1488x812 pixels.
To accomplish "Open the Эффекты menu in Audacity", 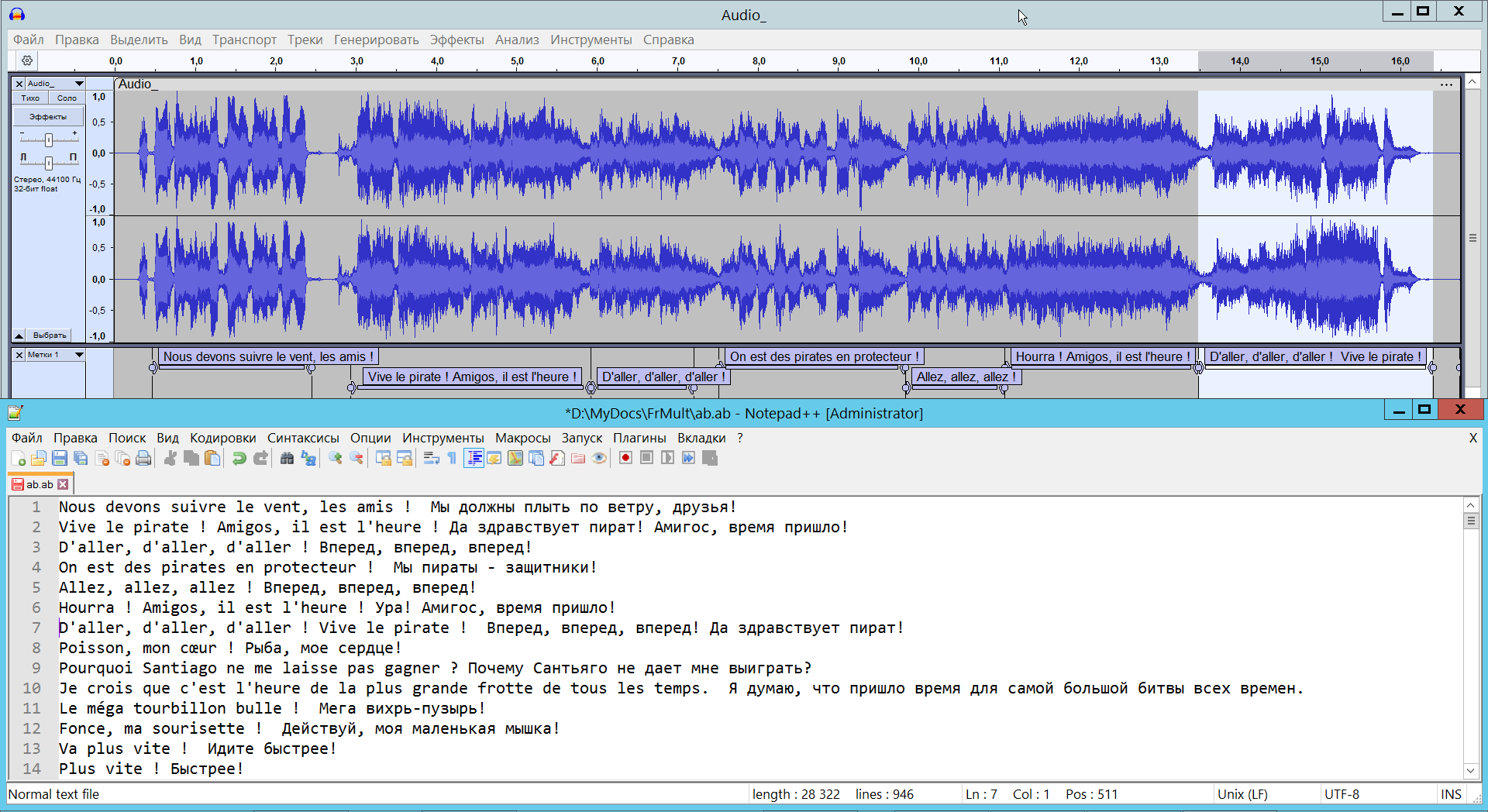I will point(456,40).
